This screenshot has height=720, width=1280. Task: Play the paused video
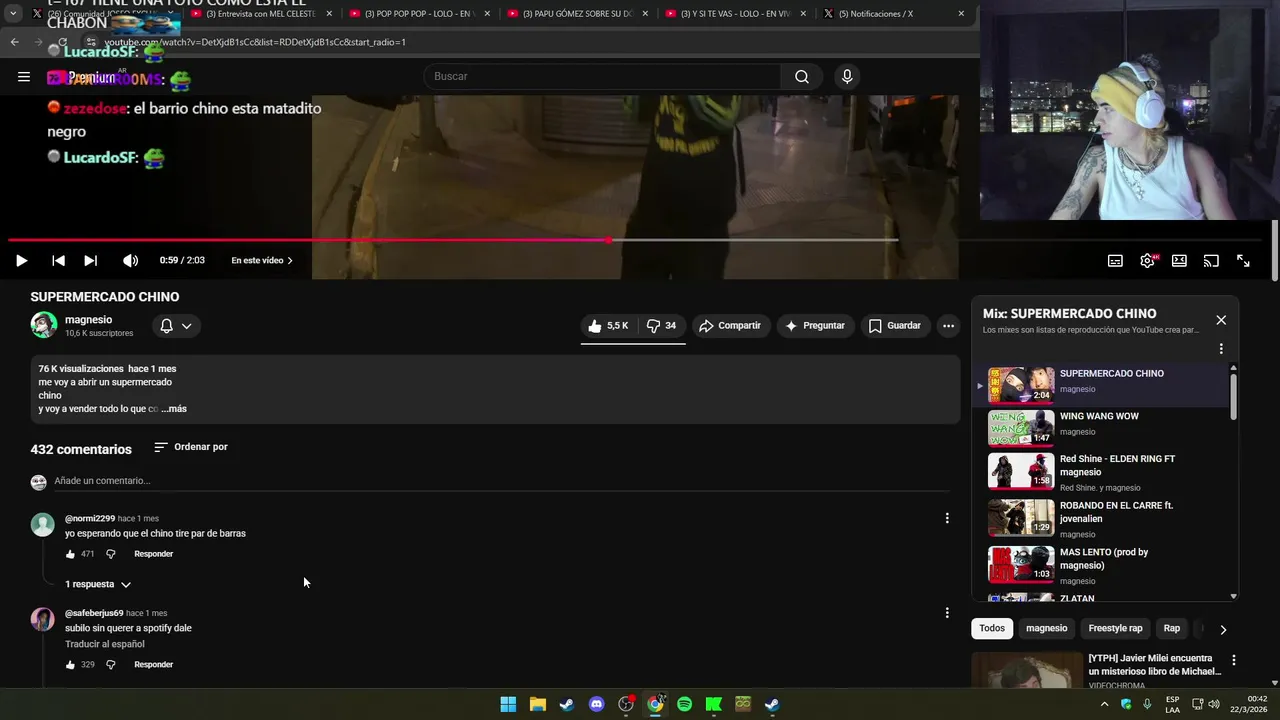21,260
